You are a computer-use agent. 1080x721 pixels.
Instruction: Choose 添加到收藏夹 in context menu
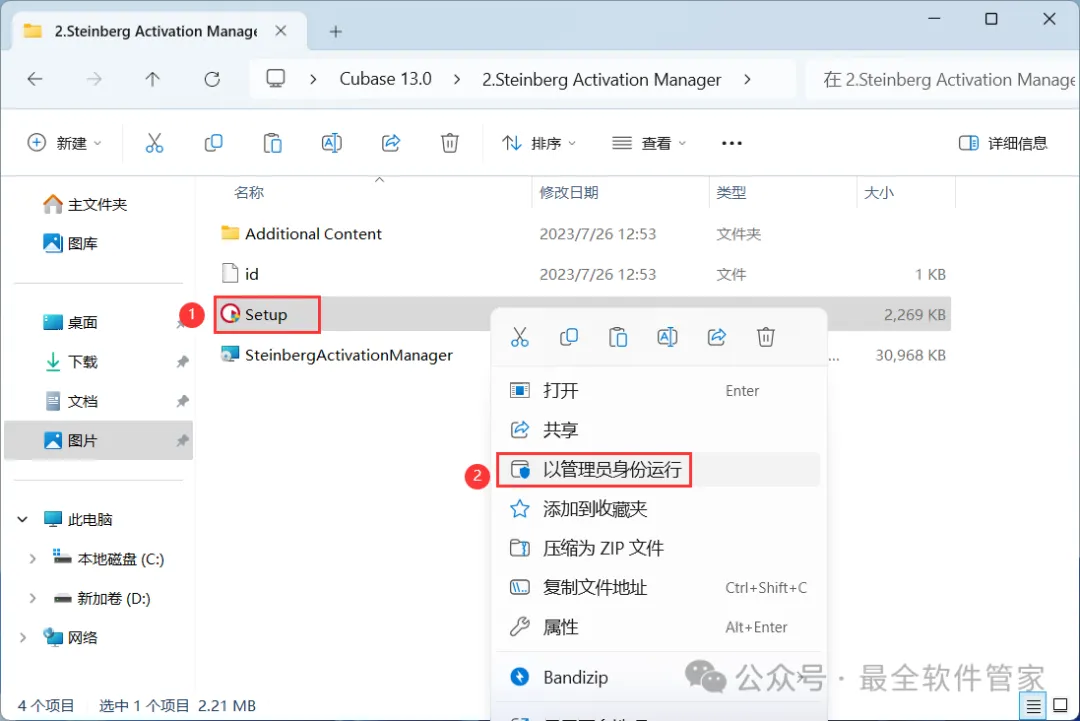[658, 509]
